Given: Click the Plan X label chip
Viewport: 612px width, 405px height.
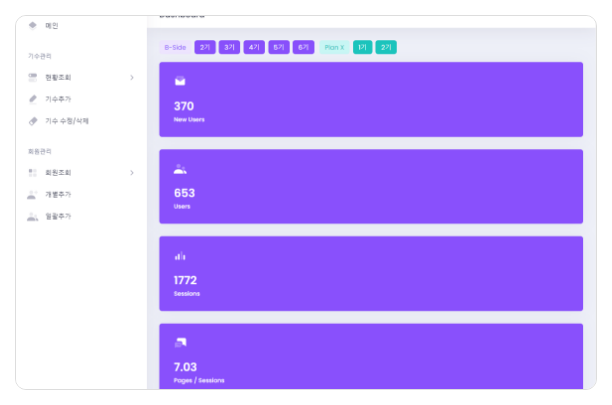Looking at the screenshot, I should pos(334,47).
